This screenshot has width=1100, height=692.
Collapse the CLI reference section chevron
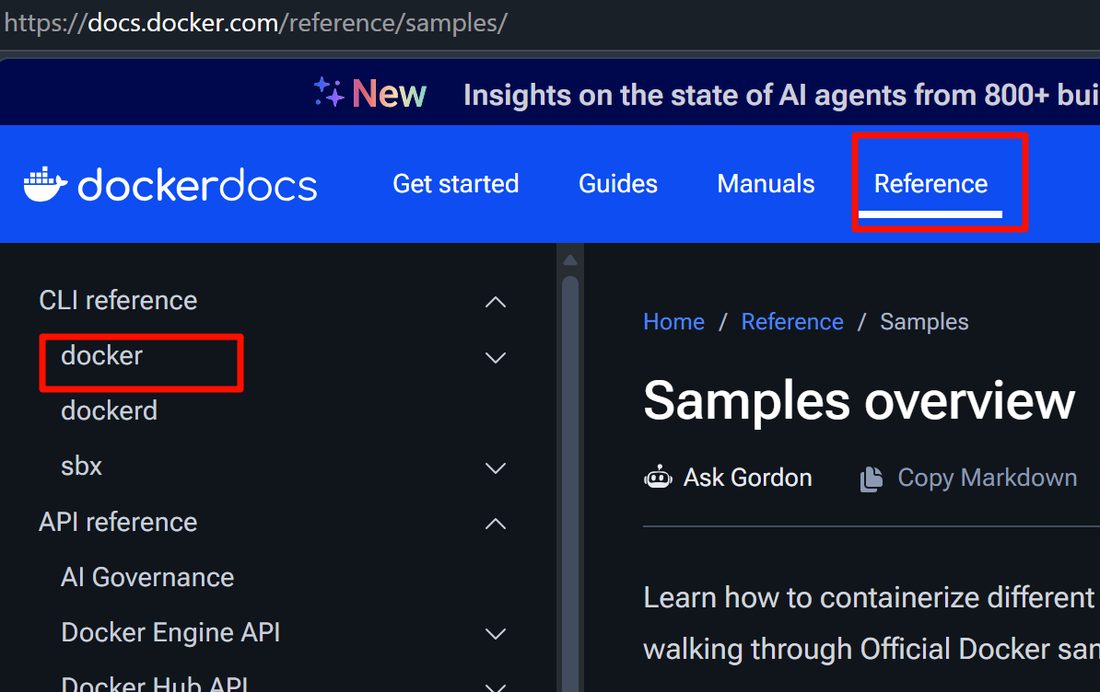click(495, 302)
